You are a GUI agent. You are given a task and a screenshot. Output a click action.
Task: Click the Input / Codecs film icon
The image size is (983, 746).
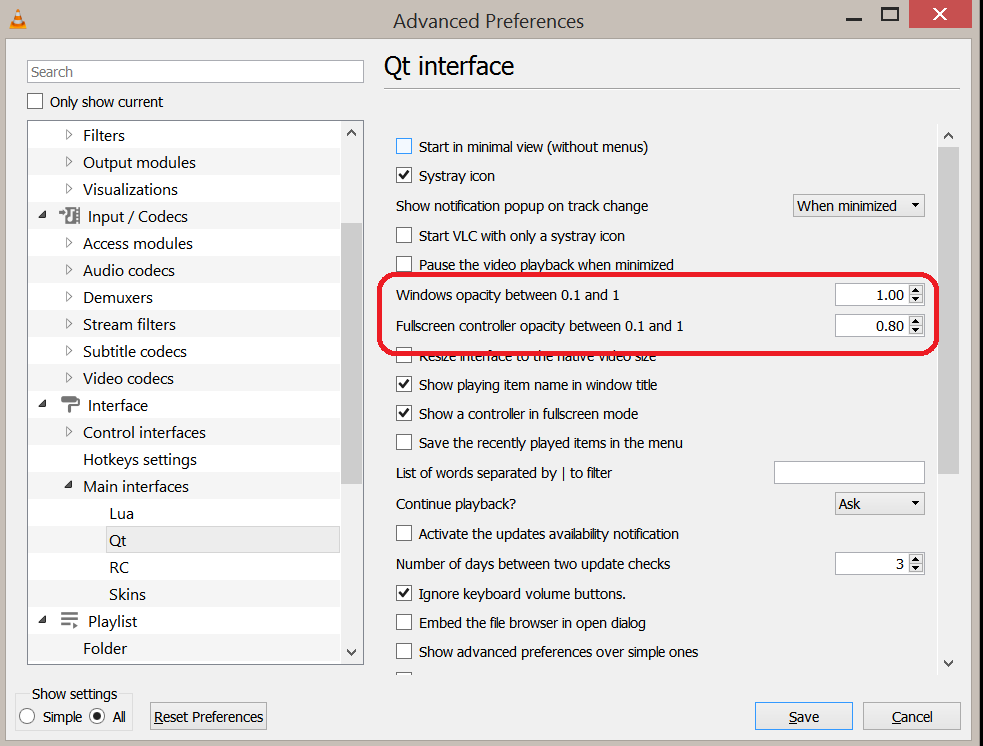pyautogui.click(x=69, y=216)
